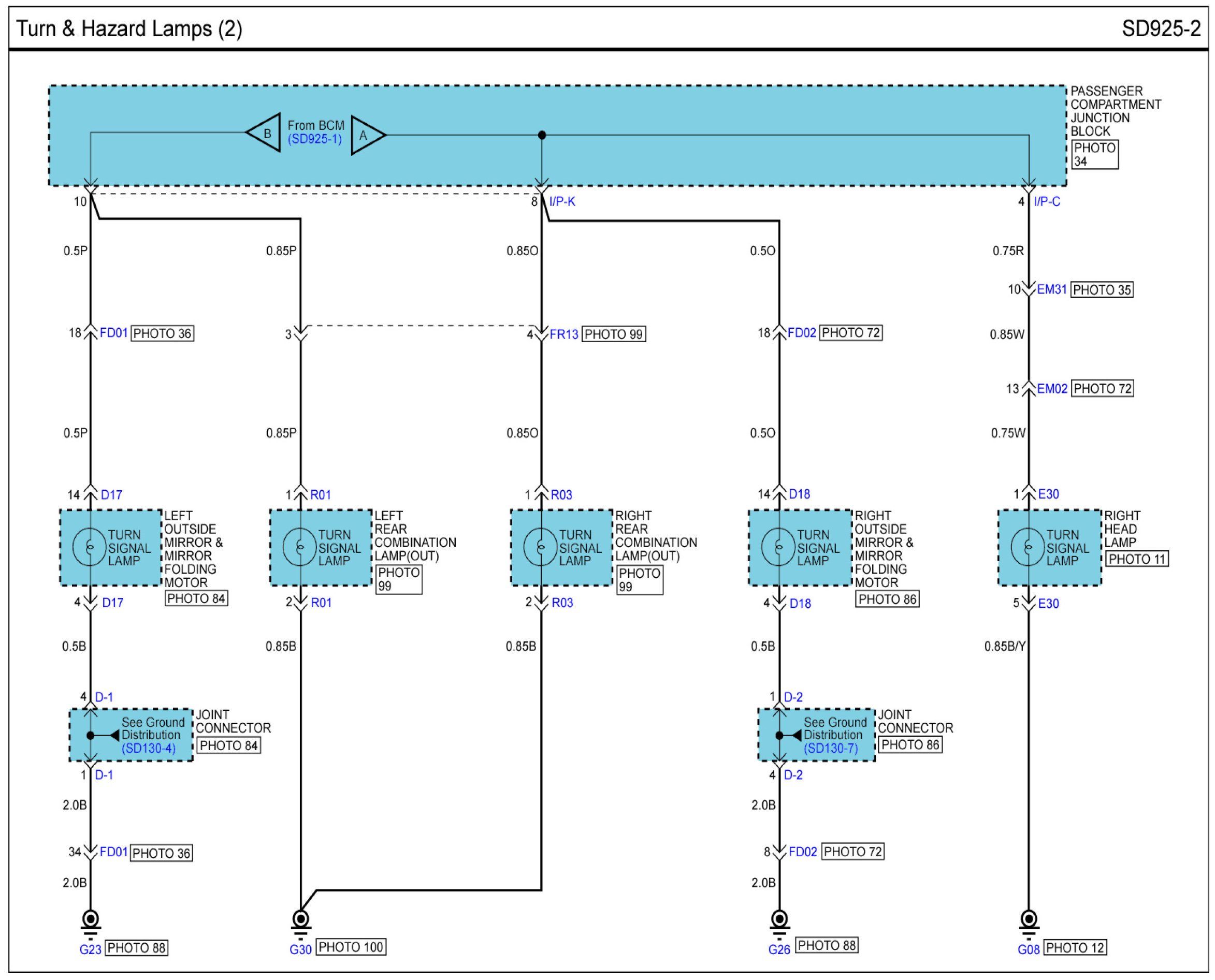The width and height of the screenshot is (1215, 980).
Task: Select the I/P-C connector label
Action: point(1047,201)
